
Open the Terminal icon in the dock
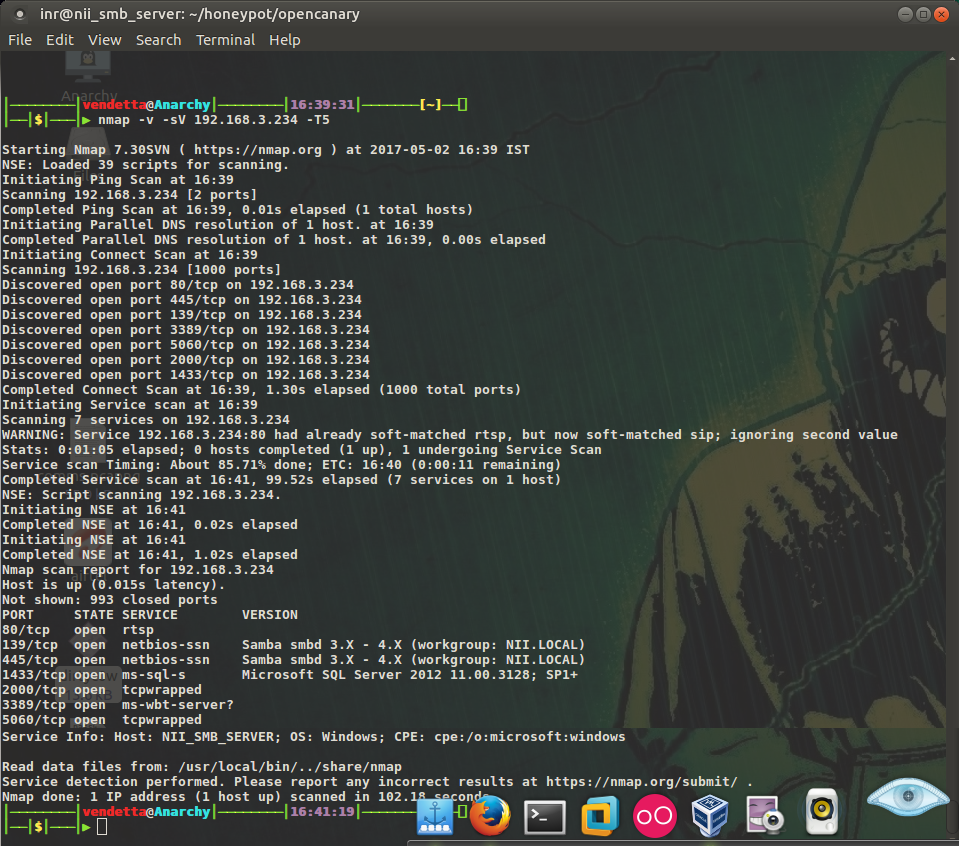544,817
